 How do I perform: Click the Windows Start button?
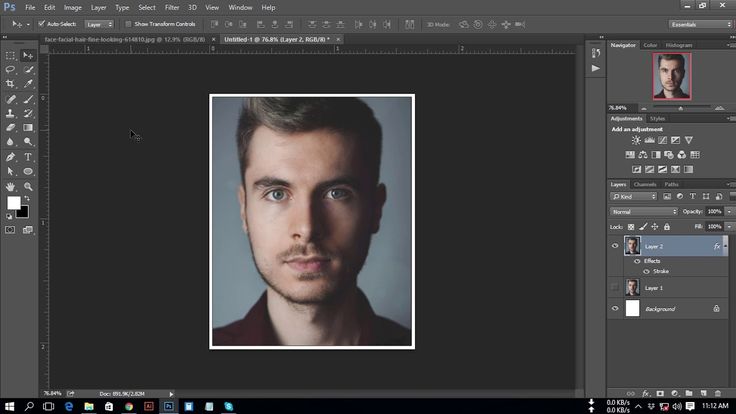(8, 407)
